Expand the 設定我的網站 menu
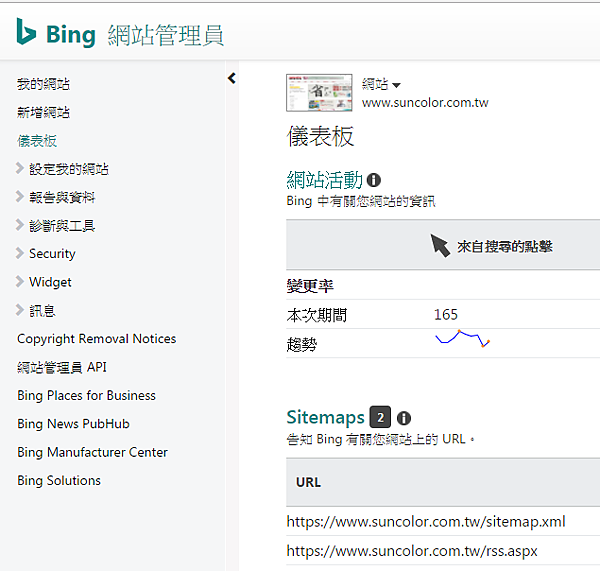Screen dimensions: 600x571 (x=20, y=169)
